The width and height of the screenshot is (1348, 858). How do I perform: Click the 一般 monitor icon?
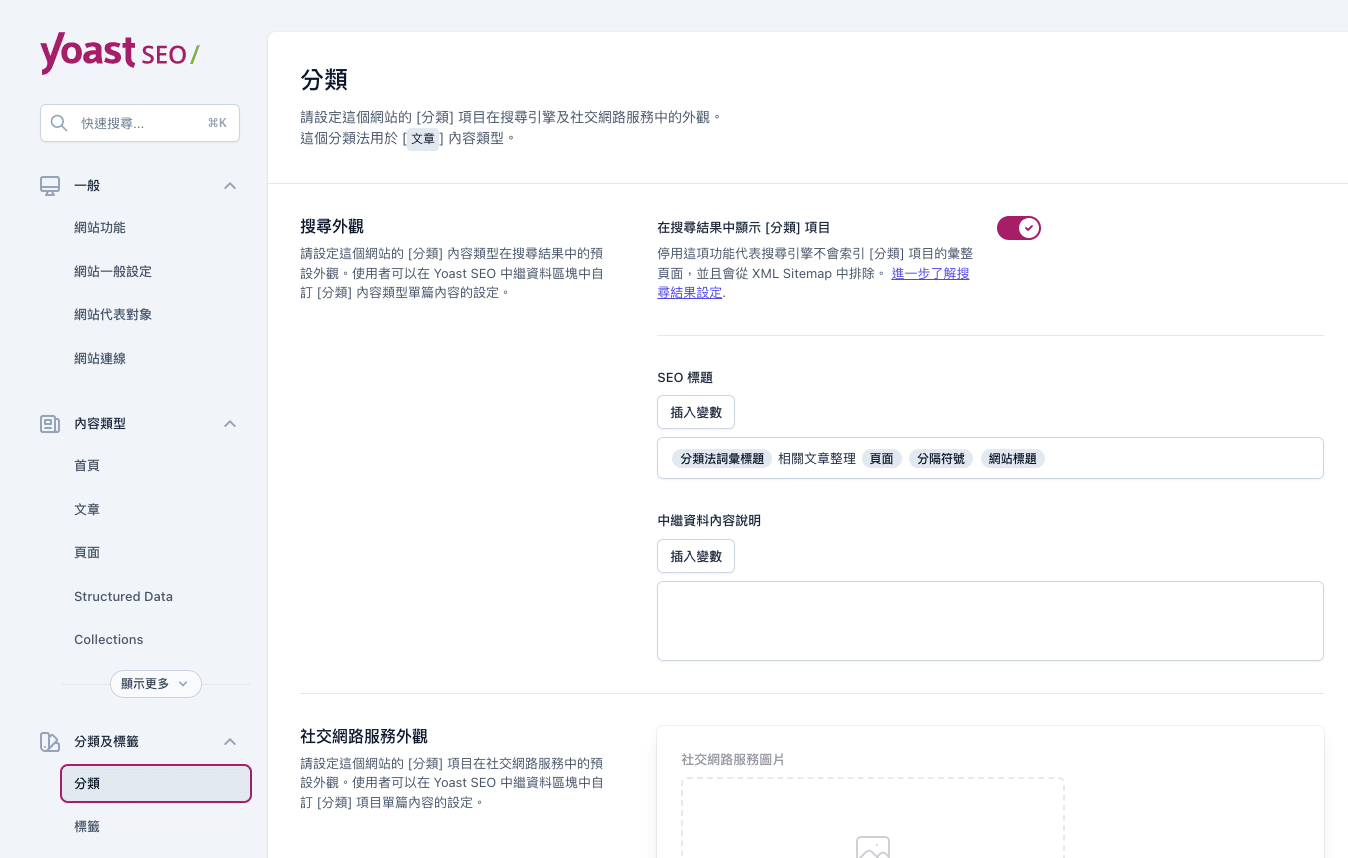pyautogui.click(x=50, y=186)
